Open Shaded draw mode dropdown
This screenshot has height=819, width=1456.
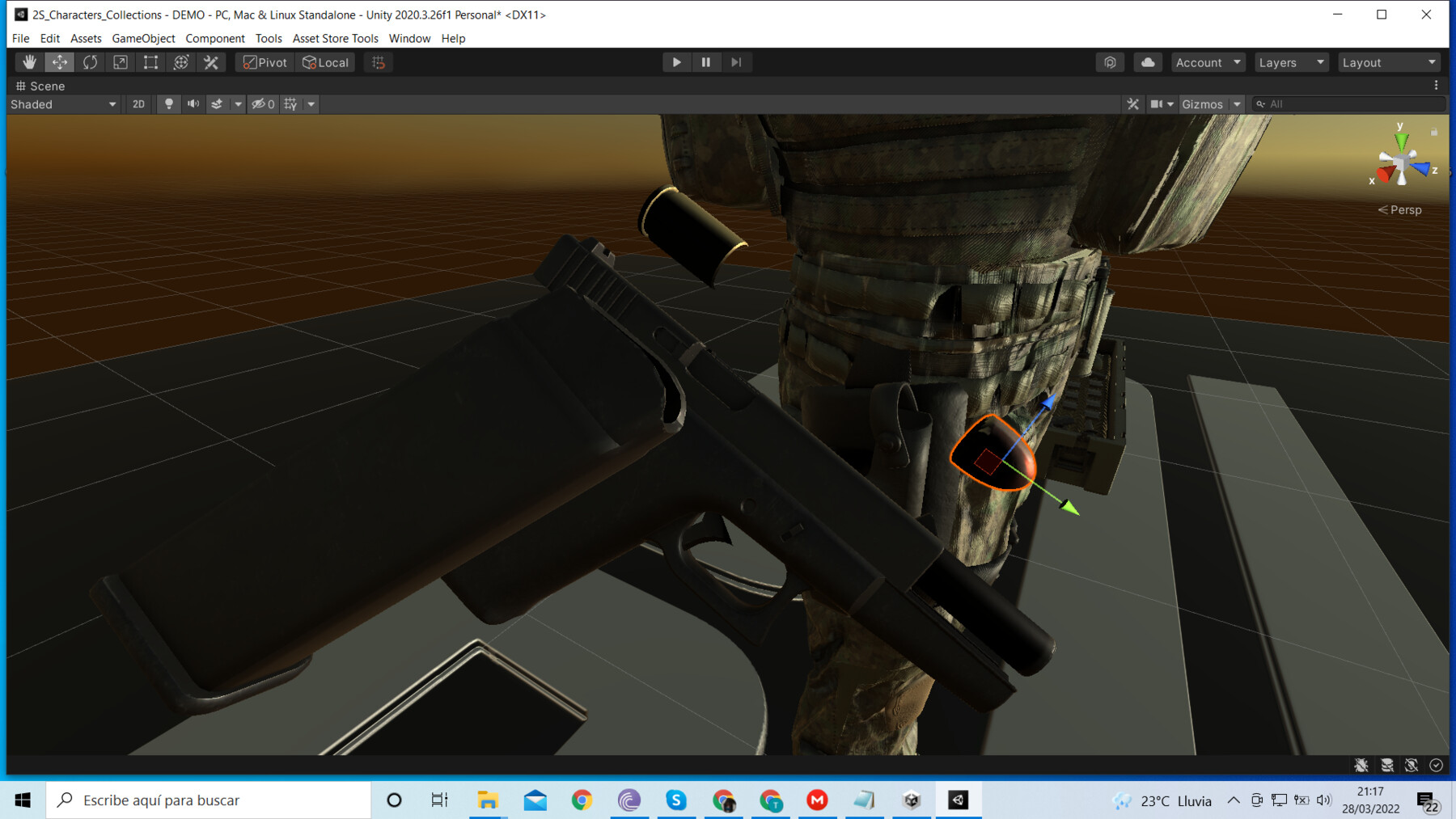(x=63, y=104)
